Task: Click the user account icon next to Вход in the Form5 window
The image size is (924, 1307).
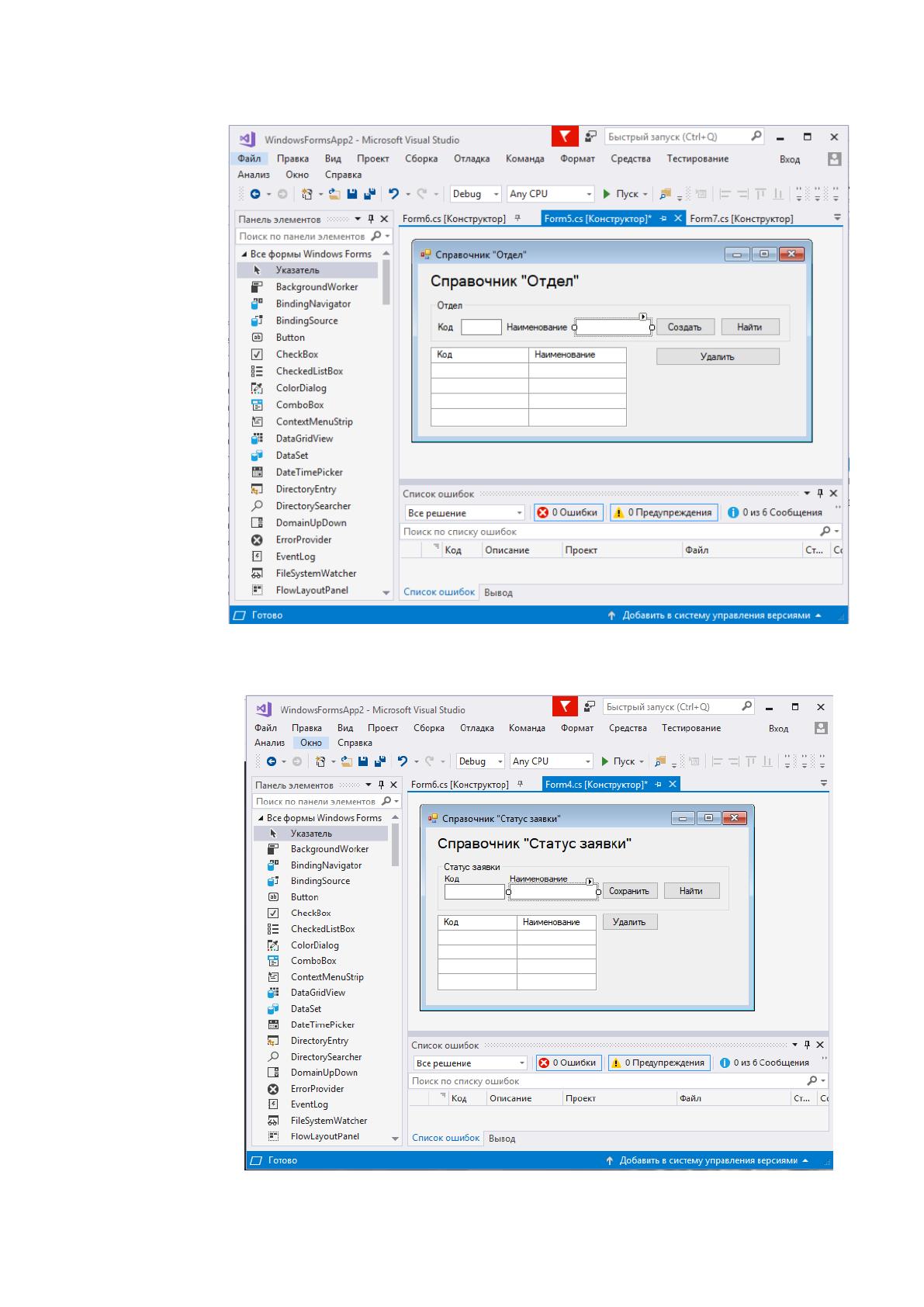Action: 834,159
